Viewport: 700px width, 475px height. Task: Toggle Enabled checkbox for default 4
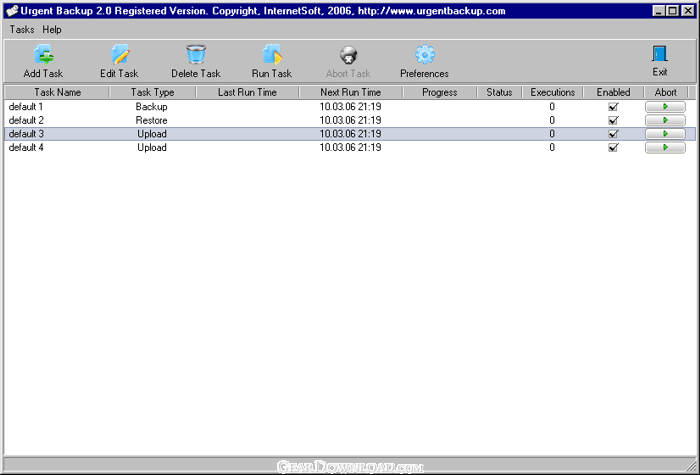point(613,148)
